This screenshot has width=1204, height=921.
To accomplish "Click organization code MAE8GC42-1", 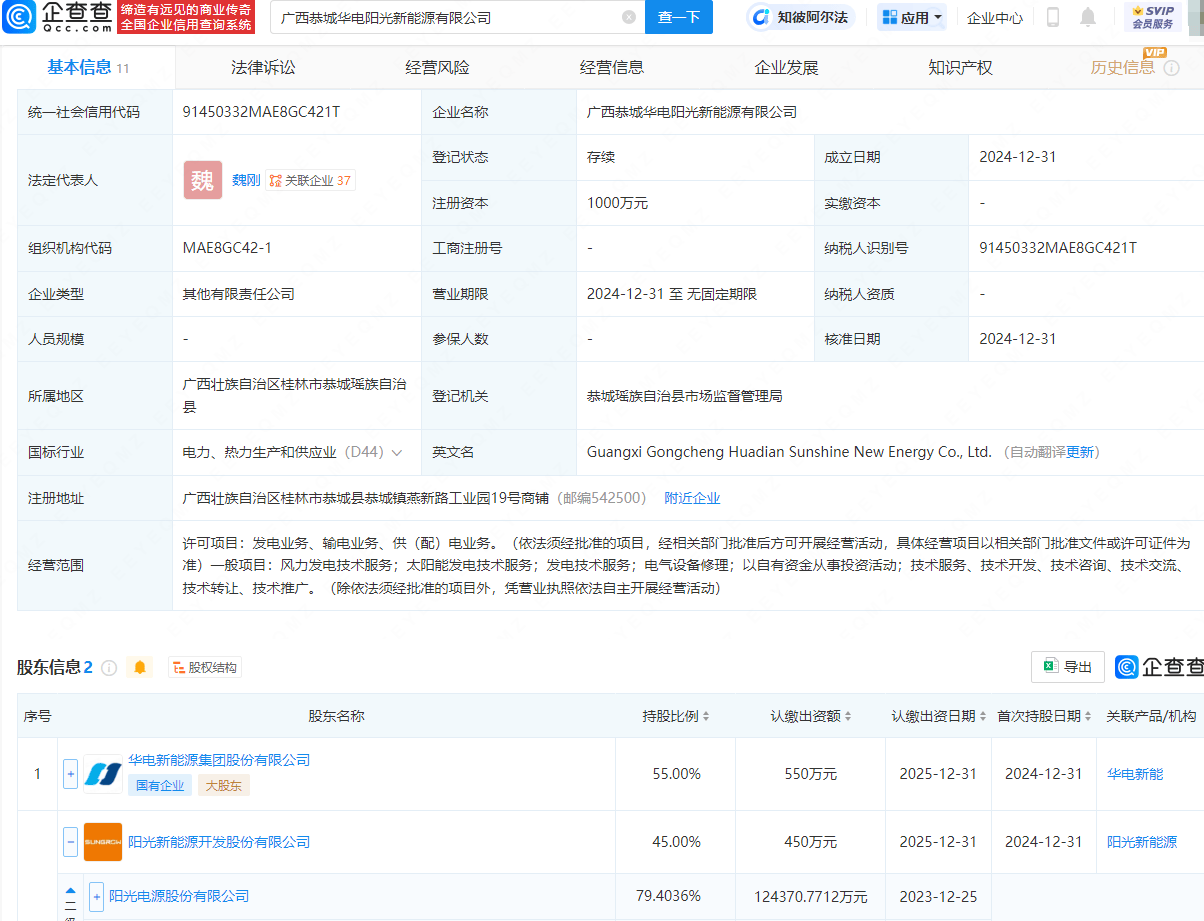I will pos(227,248).
